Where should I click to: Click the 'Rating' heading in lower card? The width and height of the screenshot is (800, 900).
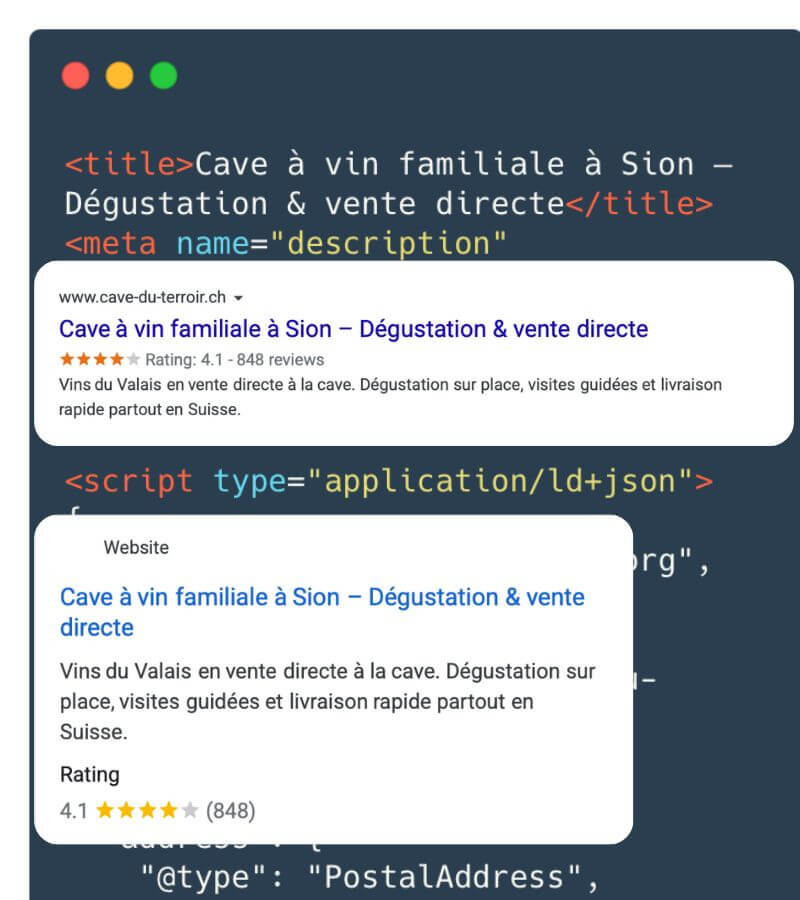(90, 774)
